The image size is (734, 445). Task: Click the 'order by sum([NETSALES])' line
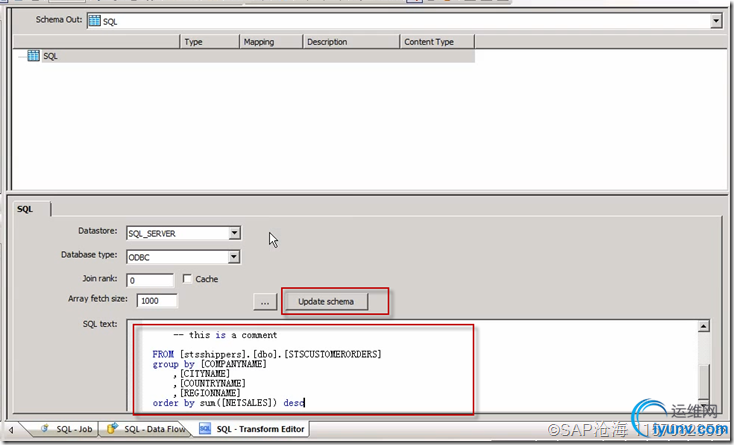click(x=228, y=403)
